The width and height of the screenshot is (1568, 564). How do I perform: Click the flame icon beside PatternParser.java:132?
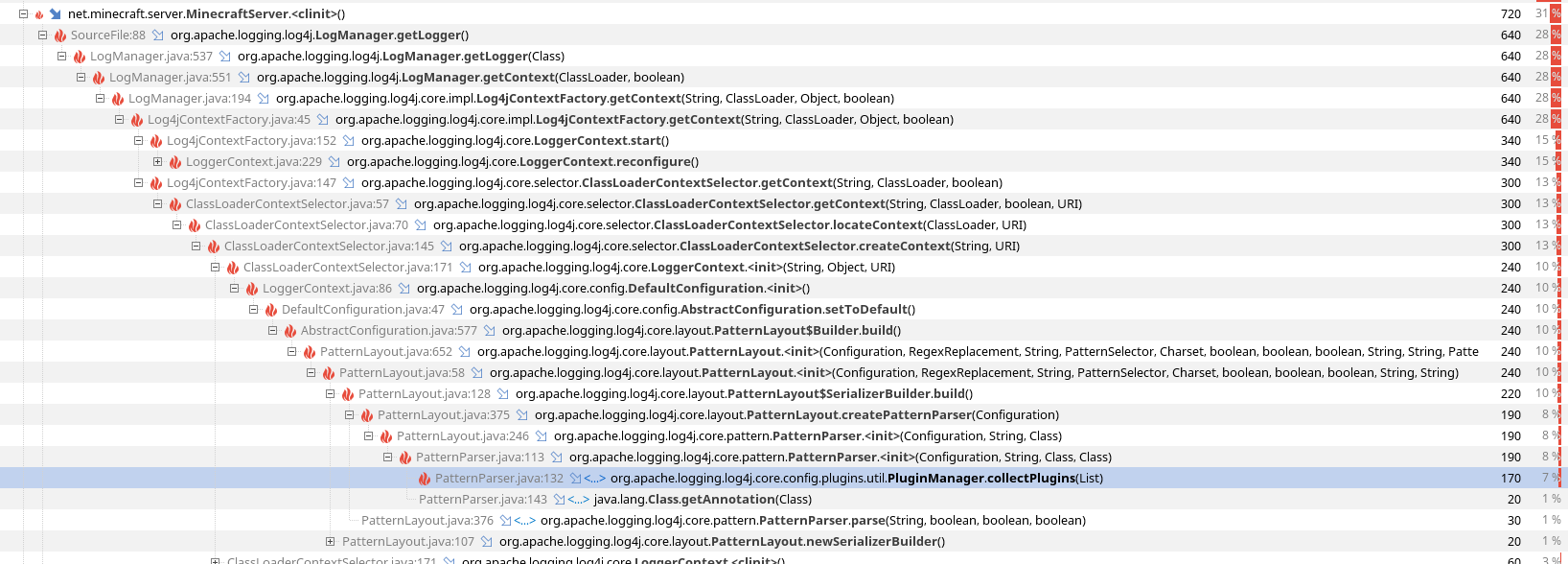pyautogui.click(x=425, y=479)
